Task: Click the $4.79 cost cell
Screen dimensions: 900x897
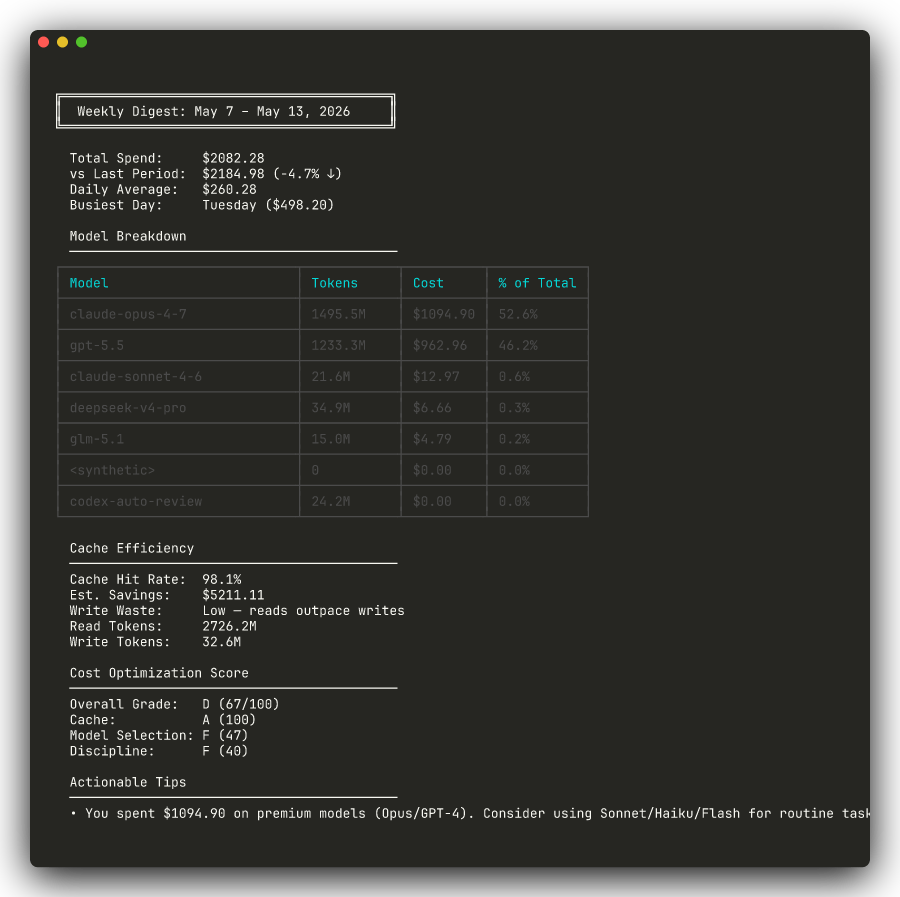Action: (x=432, y=439)
